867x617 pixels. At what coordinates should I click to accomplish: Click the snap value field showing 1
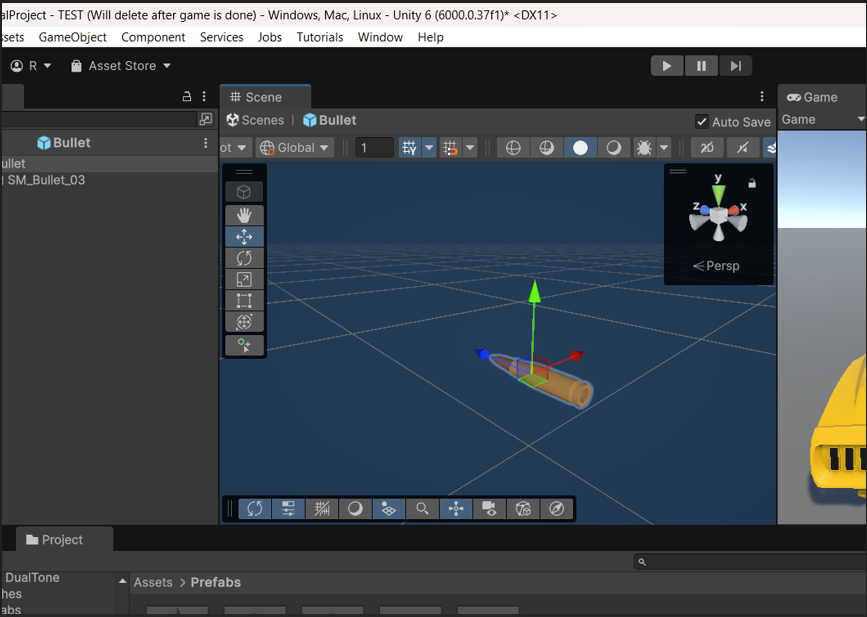tap(374, 148)
